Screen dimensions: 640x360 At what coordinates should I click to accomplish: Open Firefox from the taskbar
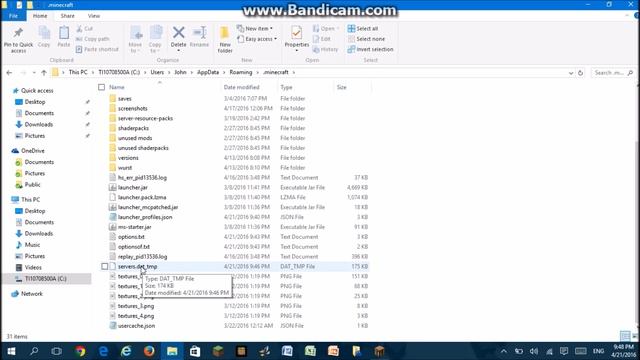(x=149, y=351)
